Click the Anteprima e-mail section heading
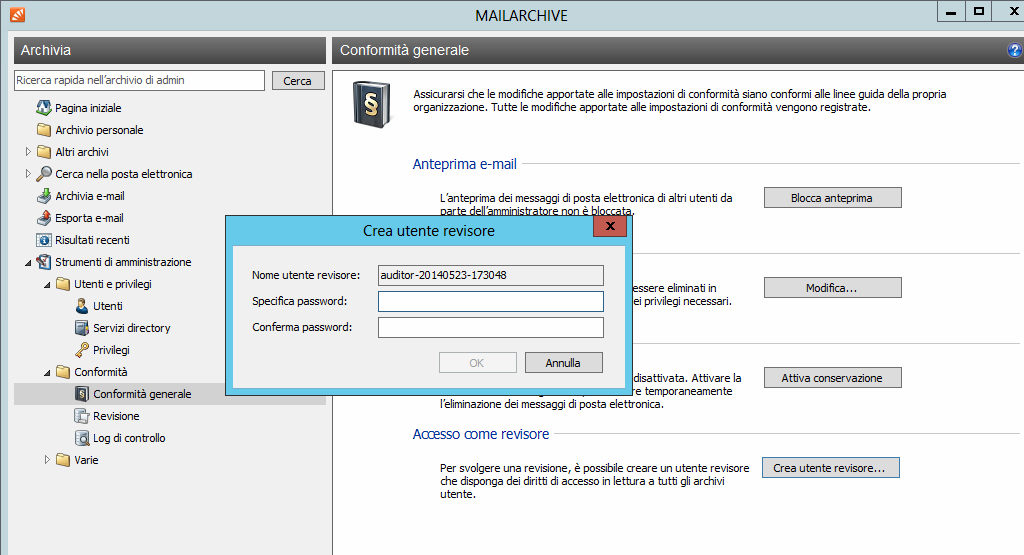The width and height of the screenshot is (1024, 555). (464, 164)
